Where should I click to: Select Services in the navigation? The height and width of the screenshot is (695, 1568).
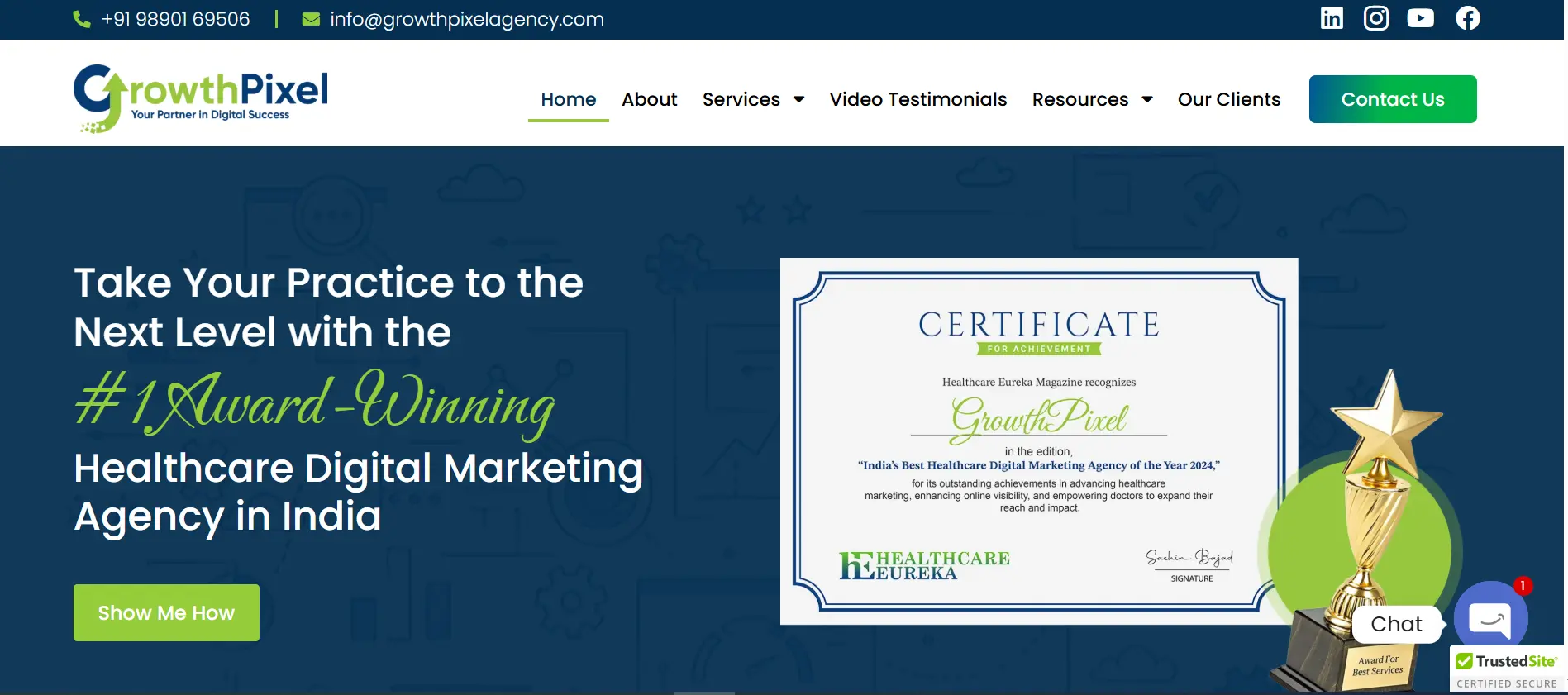[741, 99]
